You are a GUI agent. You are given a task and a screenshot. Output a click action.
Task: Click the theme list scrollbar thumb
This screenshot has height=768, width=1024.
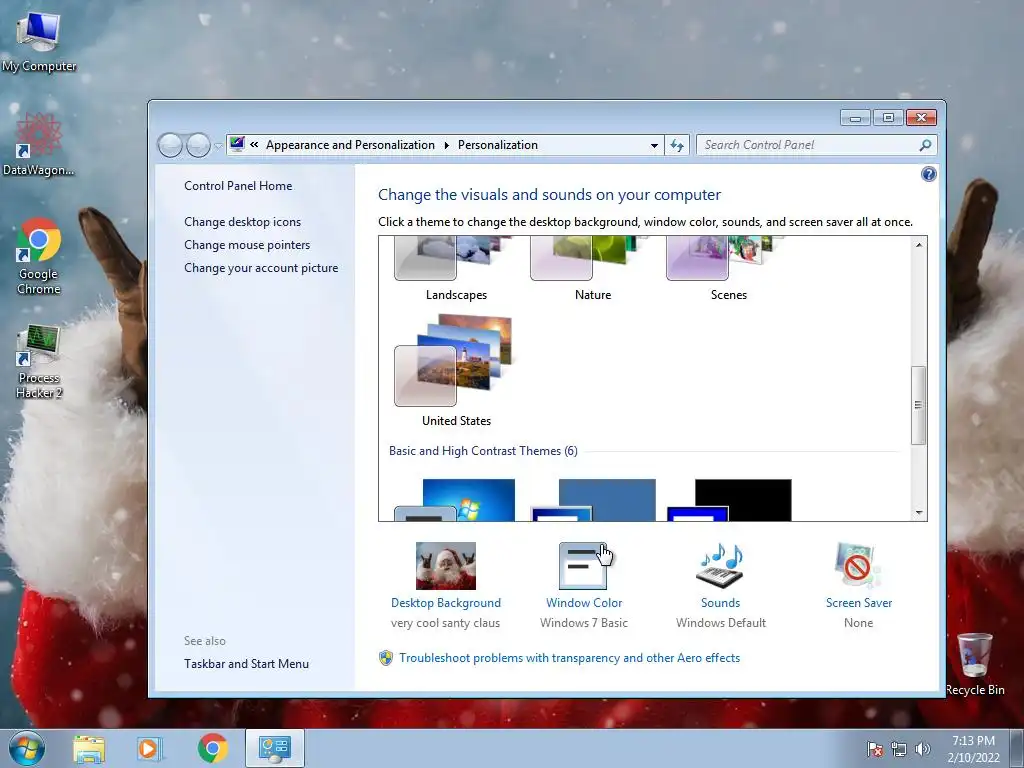[919, 405]
